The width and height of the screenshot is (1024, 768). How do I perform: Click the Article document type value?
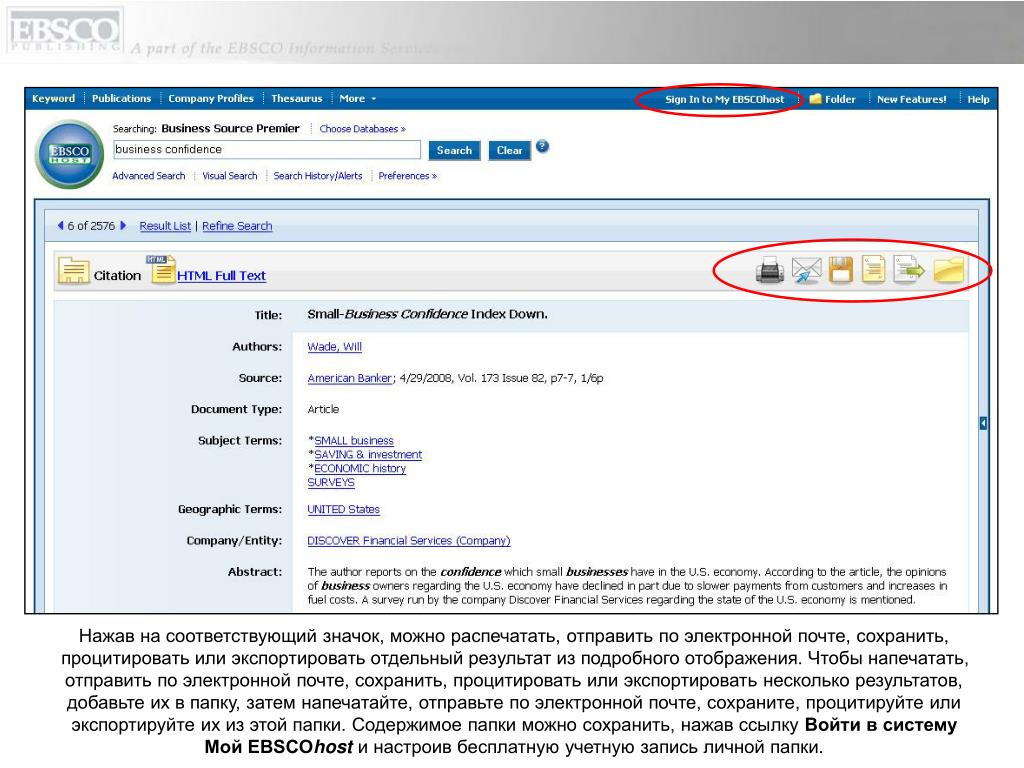coord(323,409)
